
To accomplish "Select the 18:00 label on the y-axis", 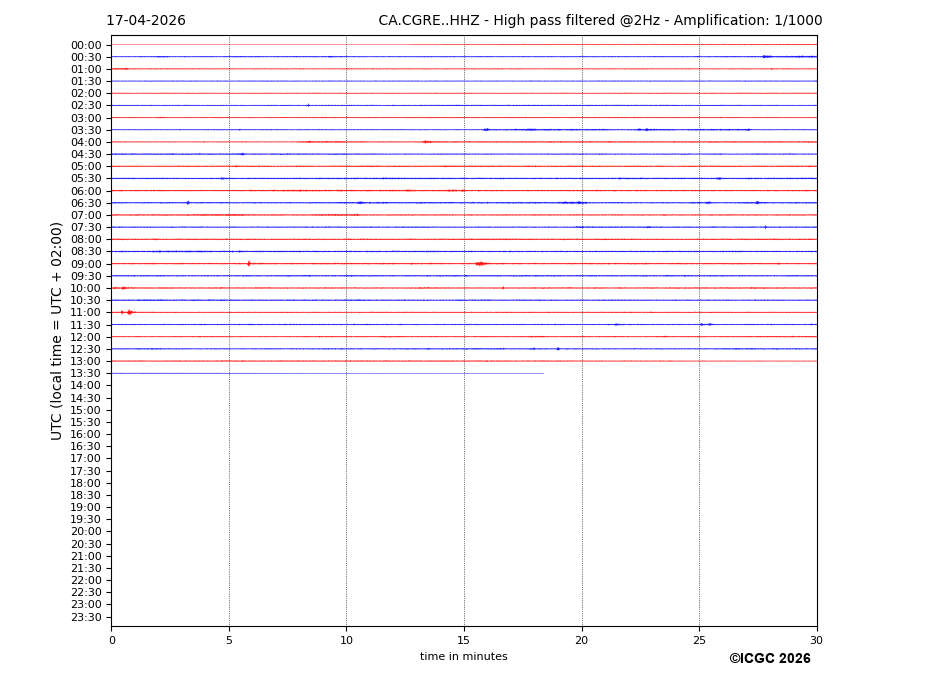I will coord(85,483).
